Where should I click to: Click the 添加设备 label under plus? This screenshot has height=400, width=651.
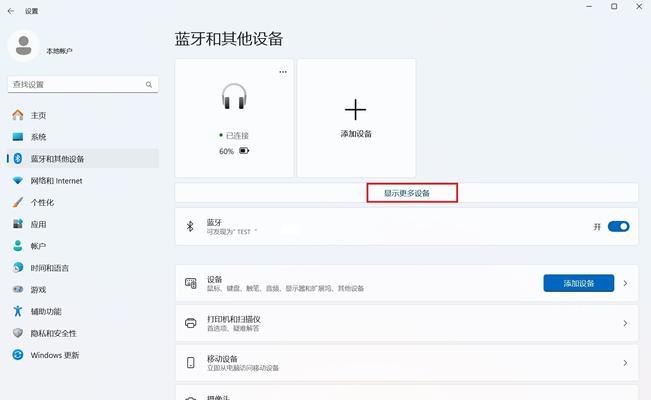coord(356,134)
